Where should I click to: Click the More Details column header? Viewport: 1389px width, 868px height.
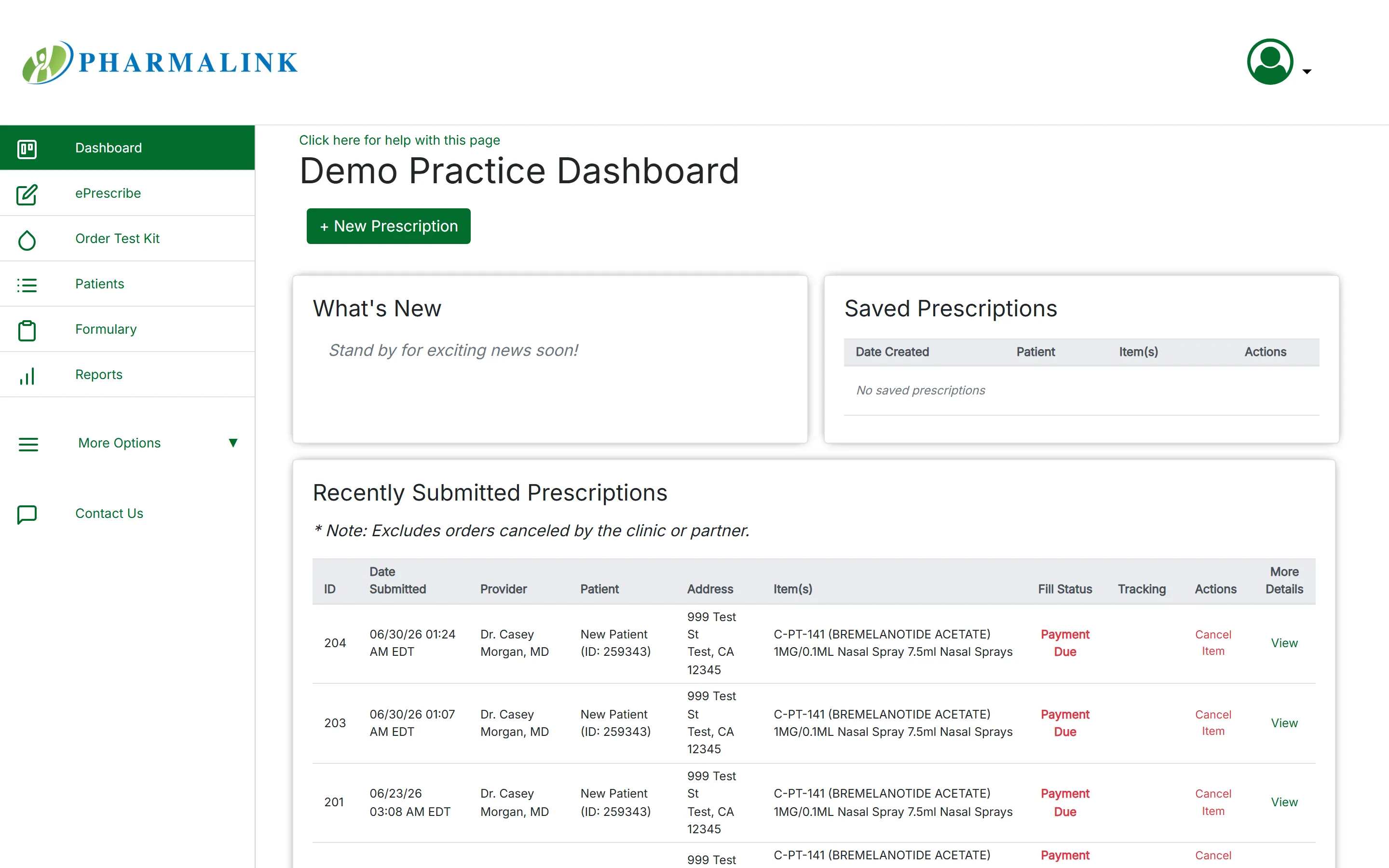point(1284,581)
